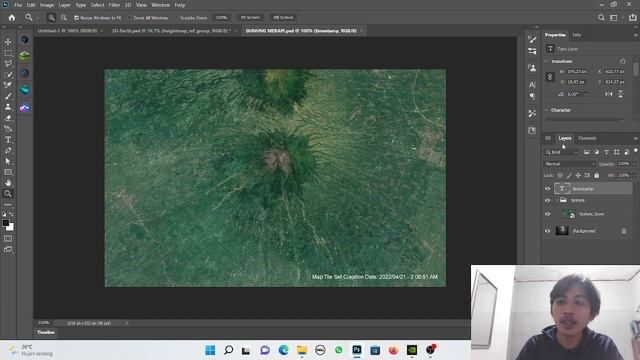Click the Home icon in options bar
The image size is (640, 360).
12,18
